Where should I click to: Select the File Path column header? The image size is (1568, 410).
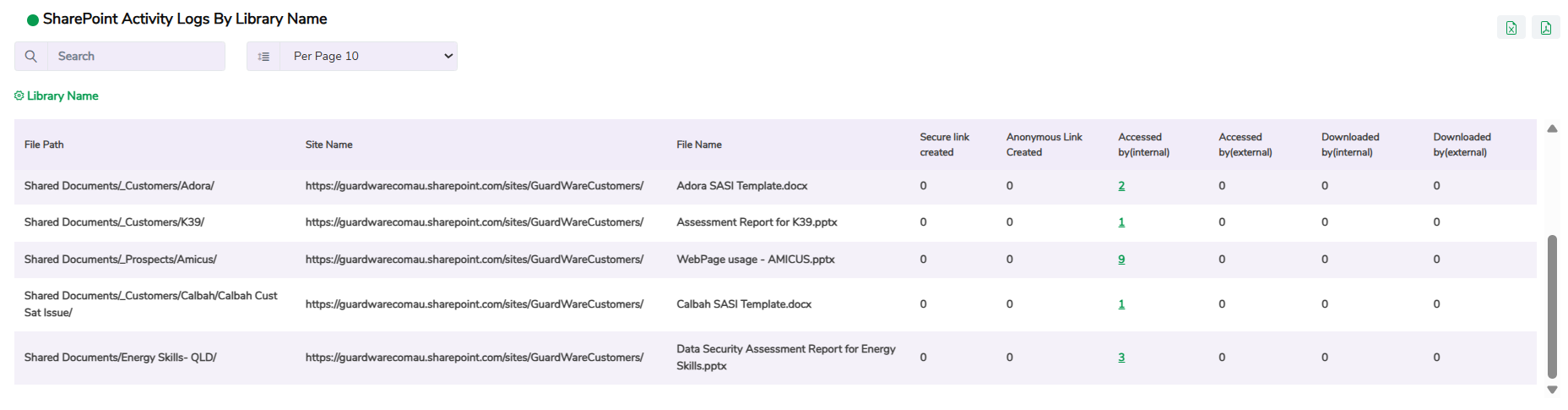(44, 145)
